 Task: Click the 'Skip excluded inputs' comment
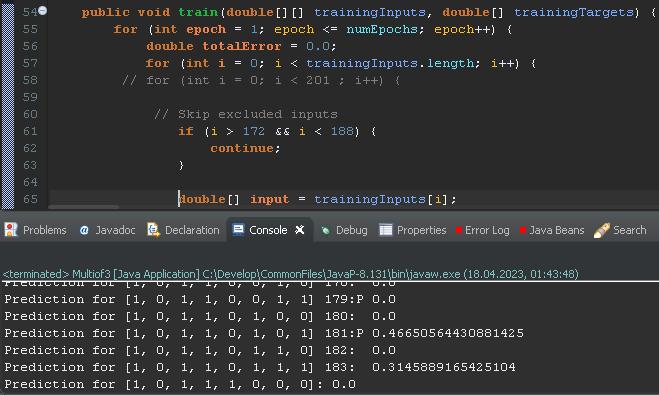coord(258,114)
